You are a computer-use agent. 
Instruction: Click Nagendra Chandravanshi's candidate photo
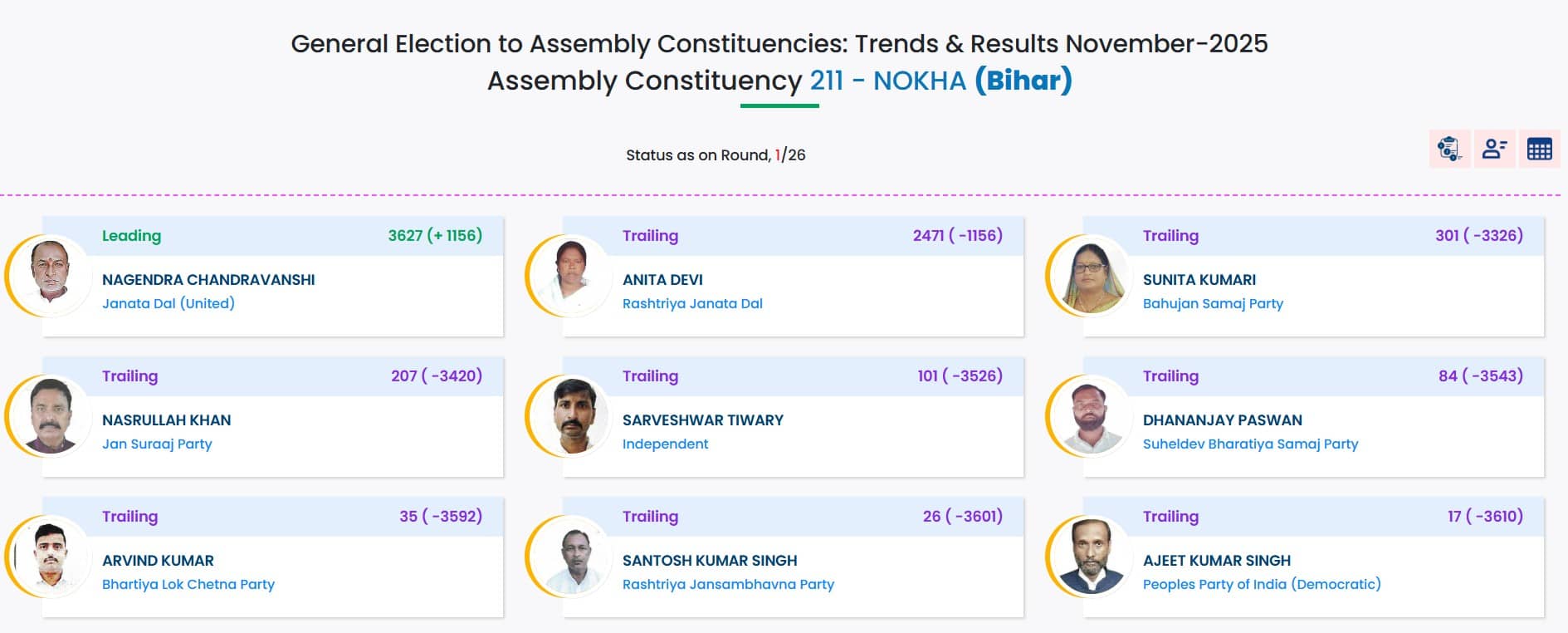pos(50,275)
